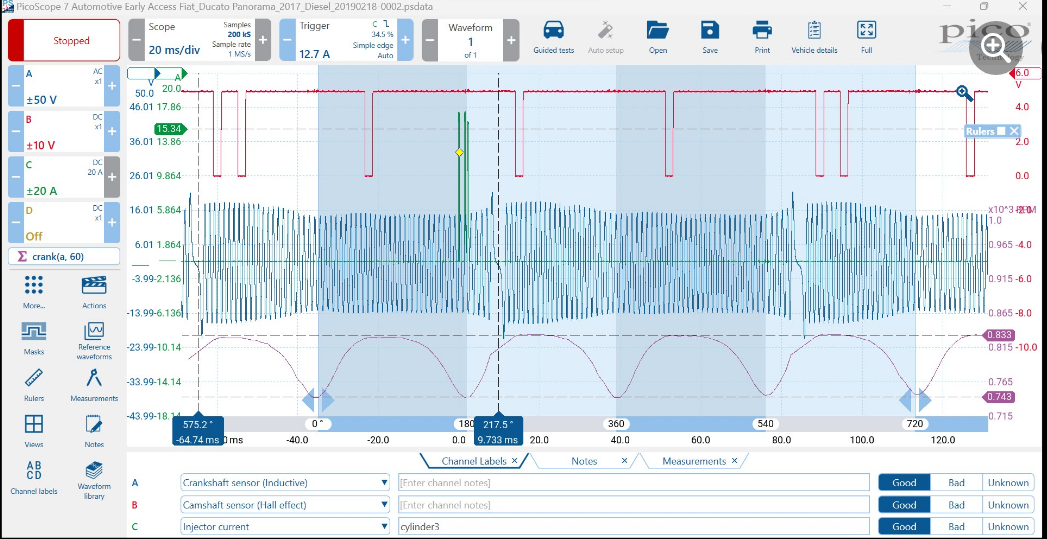Image resolution: width=1047 pixels, height=539 pixels.
Task: Open Channel A ±50 V settings
Action: coord(64,86)
